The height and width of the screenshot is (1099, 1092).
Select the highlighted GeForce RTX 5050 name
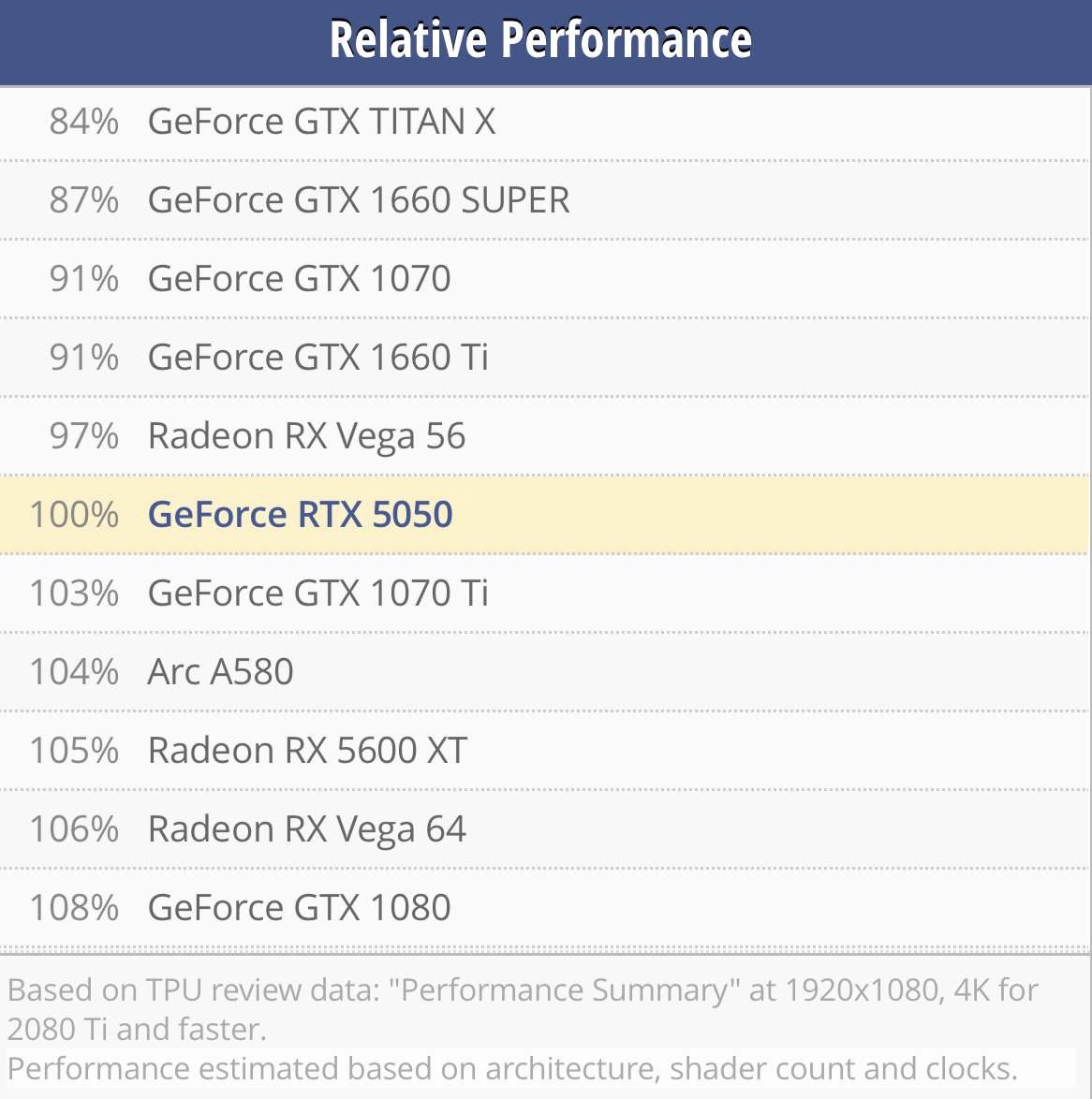300,515
